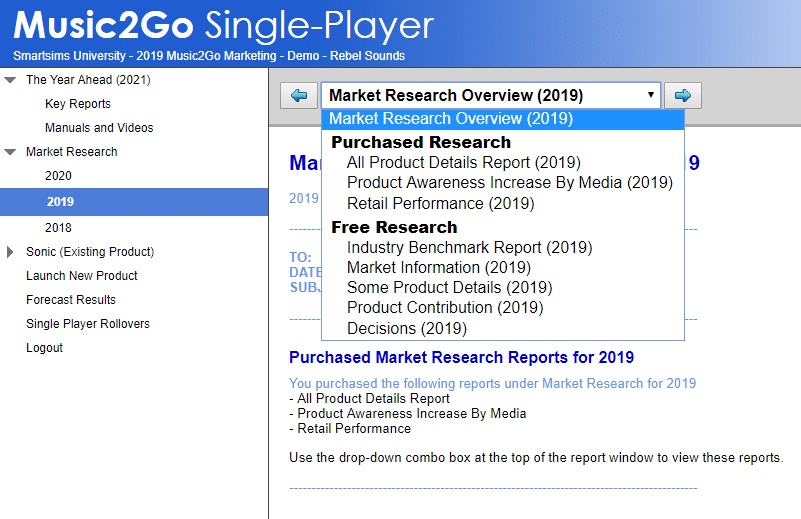Choose Product Contribution (2019) report
Screen dimensions: 801x519
tap(445, 307)
